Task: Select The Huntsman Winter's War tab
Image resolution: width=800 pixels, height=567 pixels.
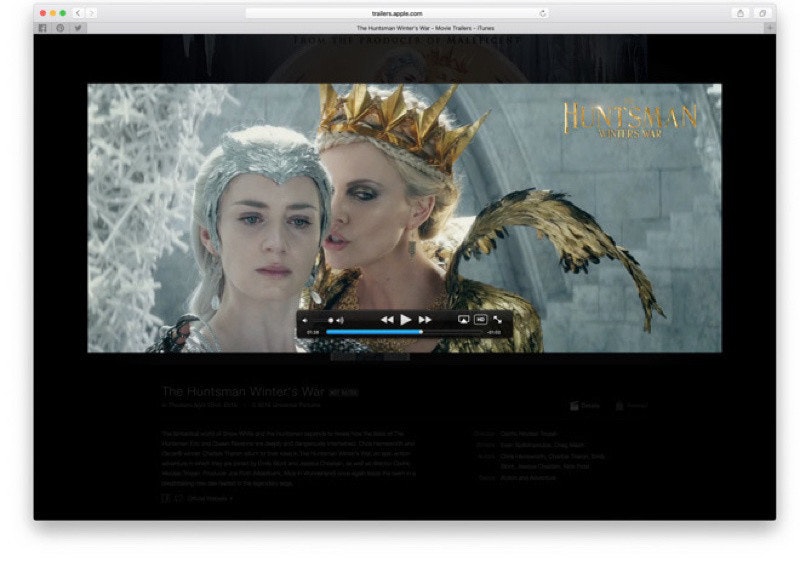Action: click(x=426, y=28)
